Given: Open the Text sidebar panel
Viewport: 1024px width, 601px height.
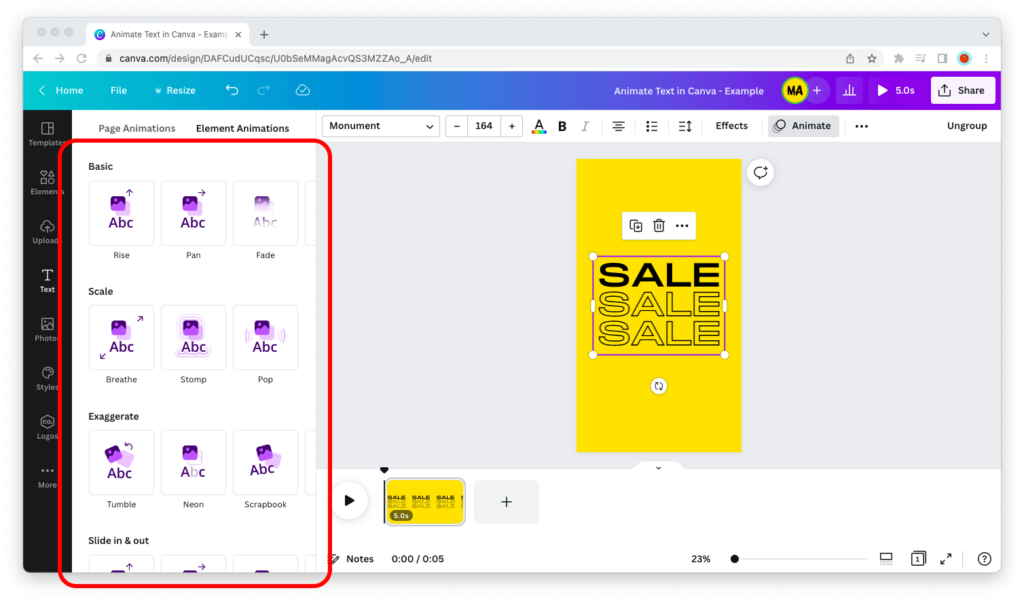Looking at the screenshot, I should pos(47,281).
